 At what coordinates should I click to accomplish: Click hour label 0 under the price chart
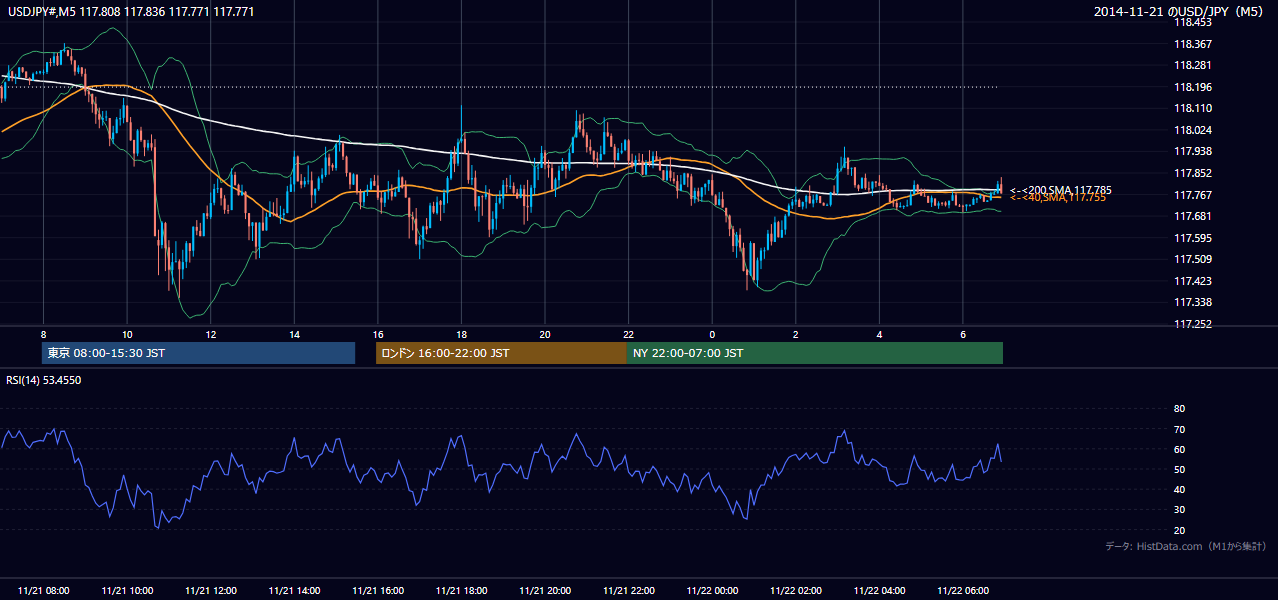(x=712, y=333)
